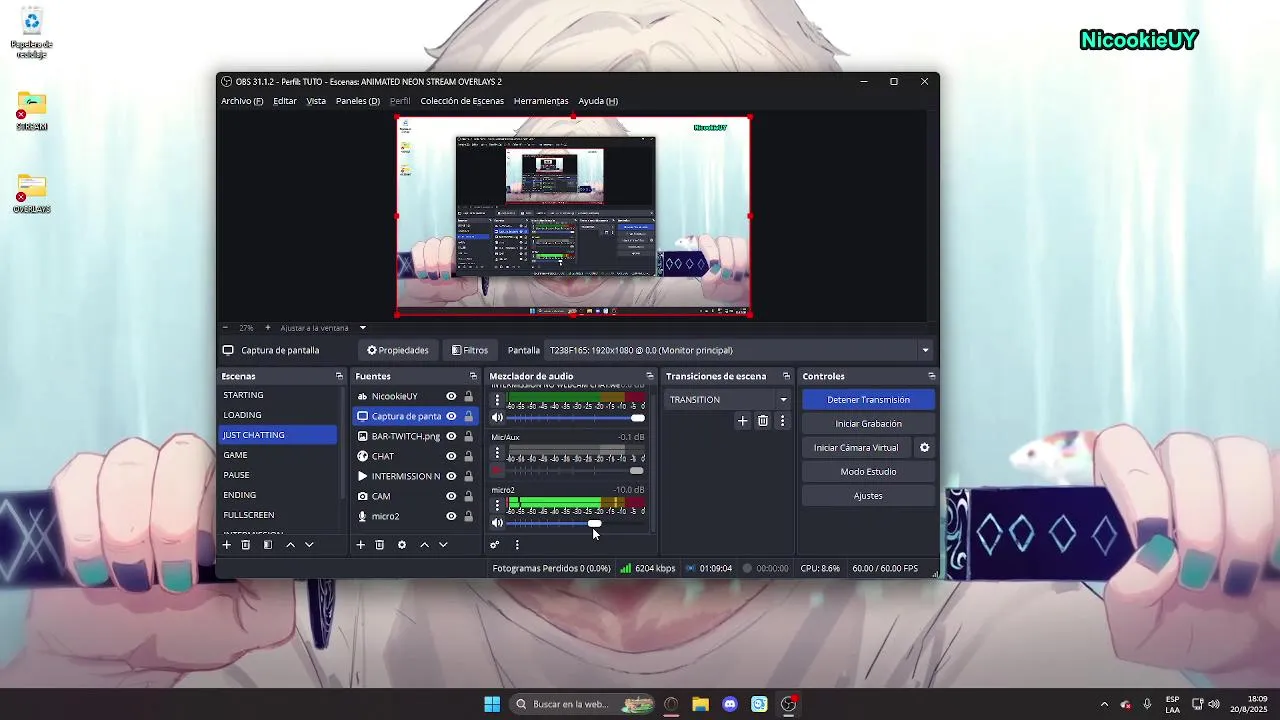Add a new scene with the plus icon
This screenshot has width=1280, height=720.
pyautogui.click(x=227, y=545)
